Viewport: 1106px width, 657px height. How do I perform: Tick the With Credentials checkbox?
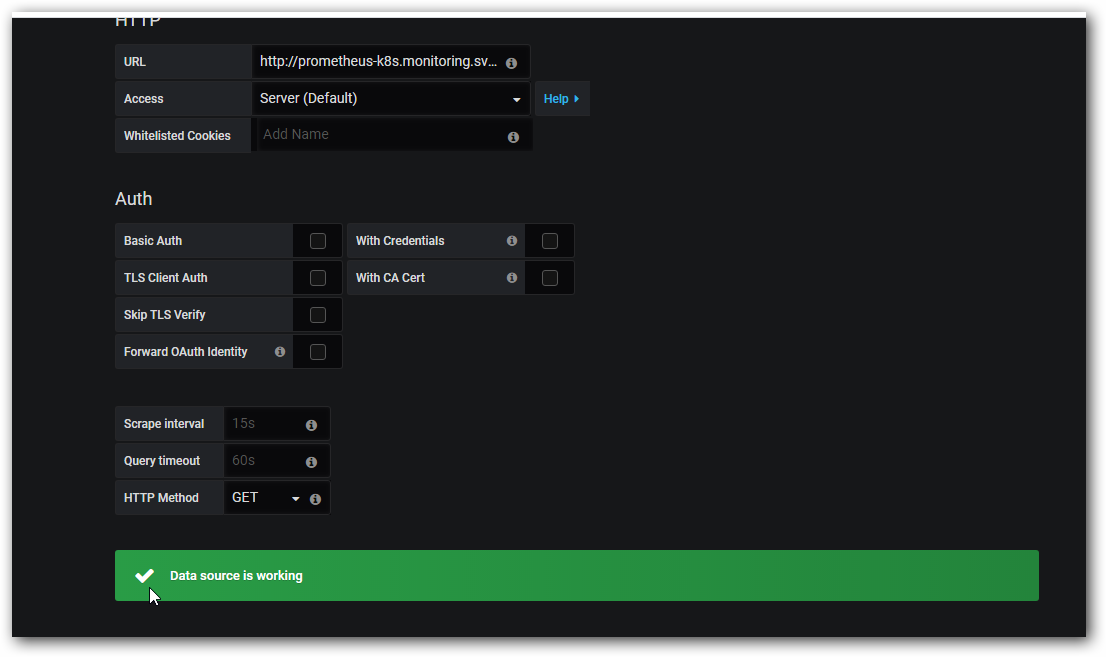549,241
